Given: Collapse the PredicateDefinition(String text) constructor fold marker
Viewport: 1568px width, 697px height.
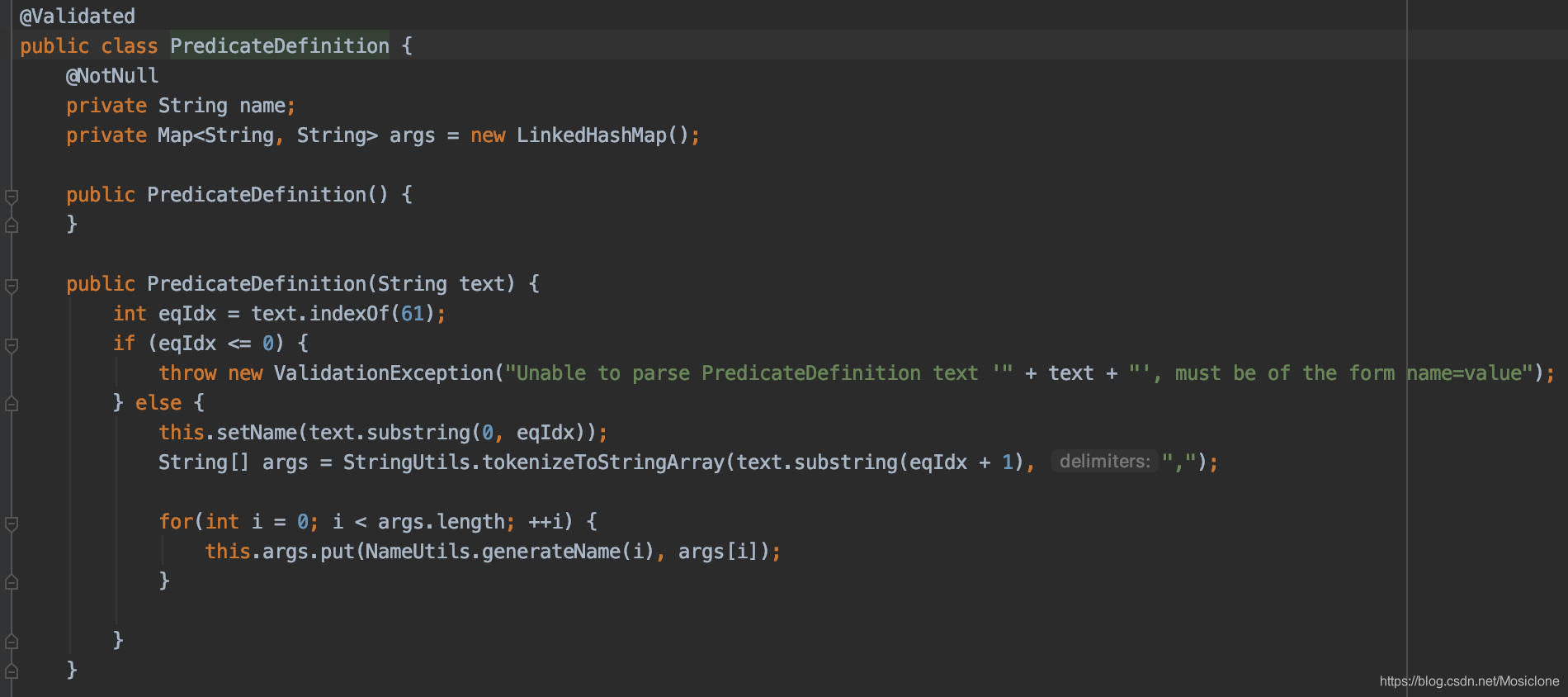Looking at the screenshot, I should (12, 286).
